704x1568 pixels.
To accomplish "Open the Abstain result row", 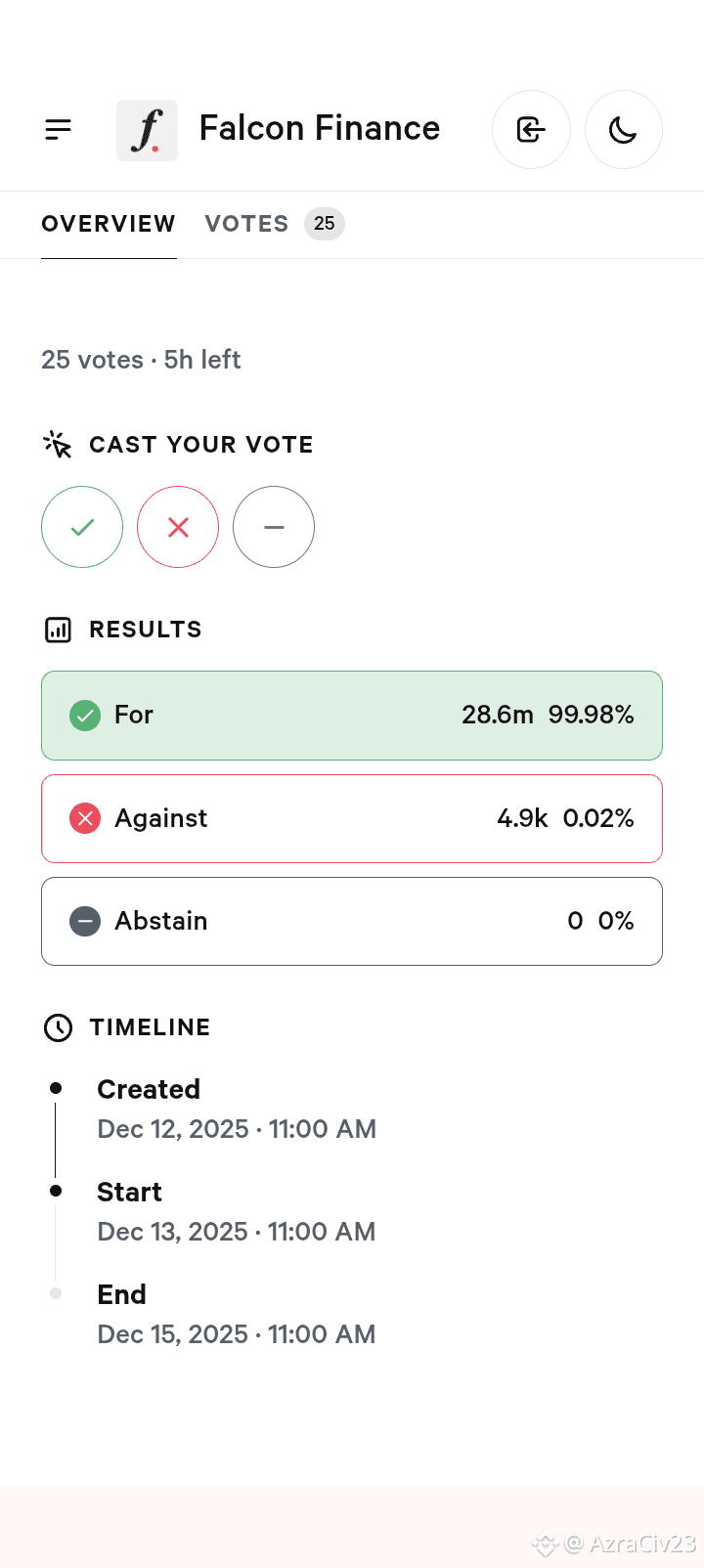I will pyautogui.click(x=352, y=921).
